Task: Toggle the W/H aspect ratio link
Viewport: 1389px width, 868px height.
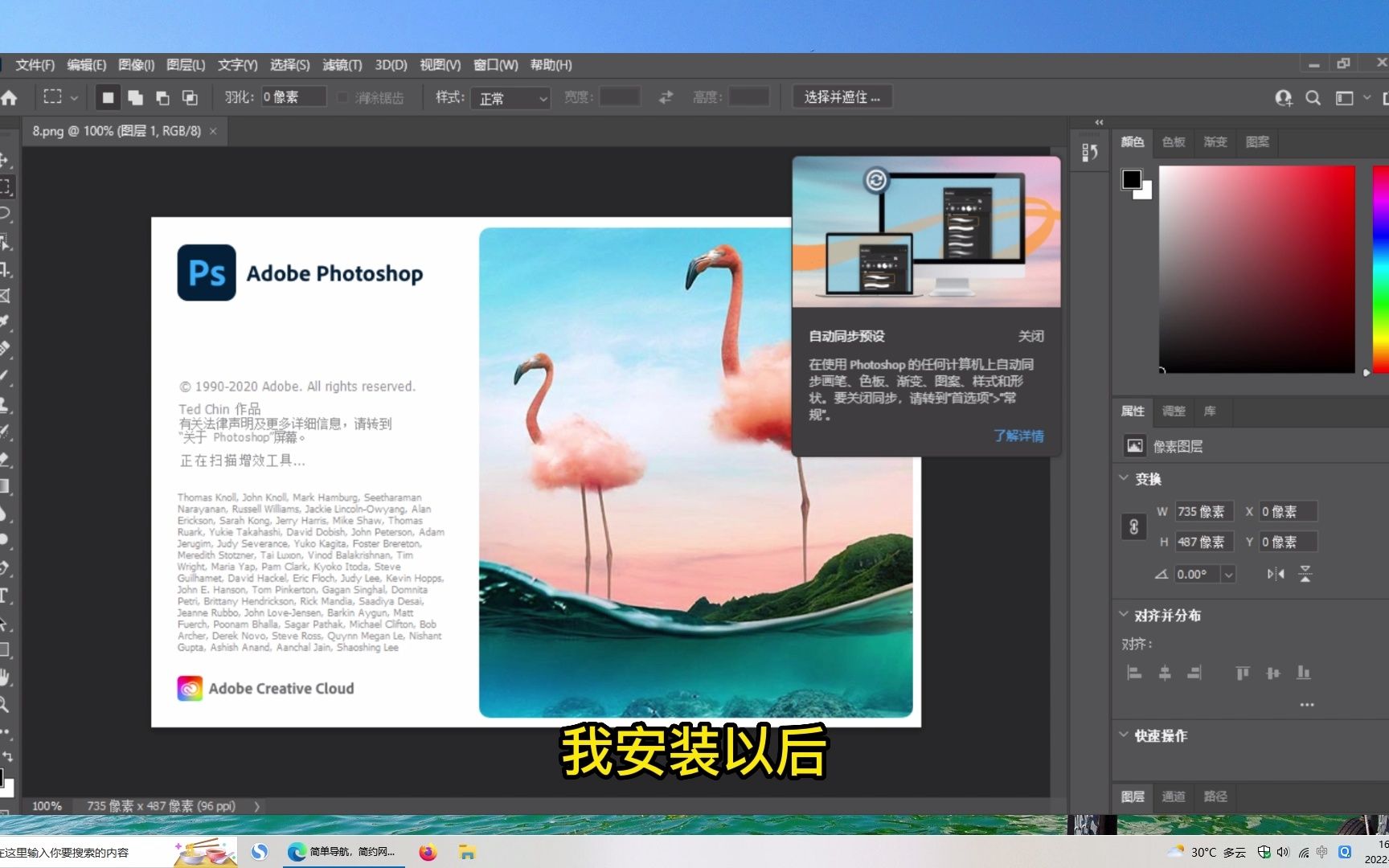Action: [x=1134, y=526]
